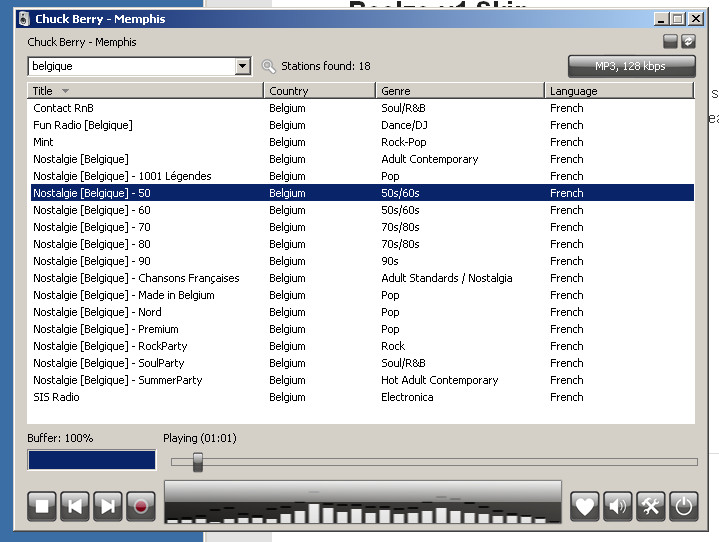
Task: Click the blue buffer progress bar
Action: 92,460
